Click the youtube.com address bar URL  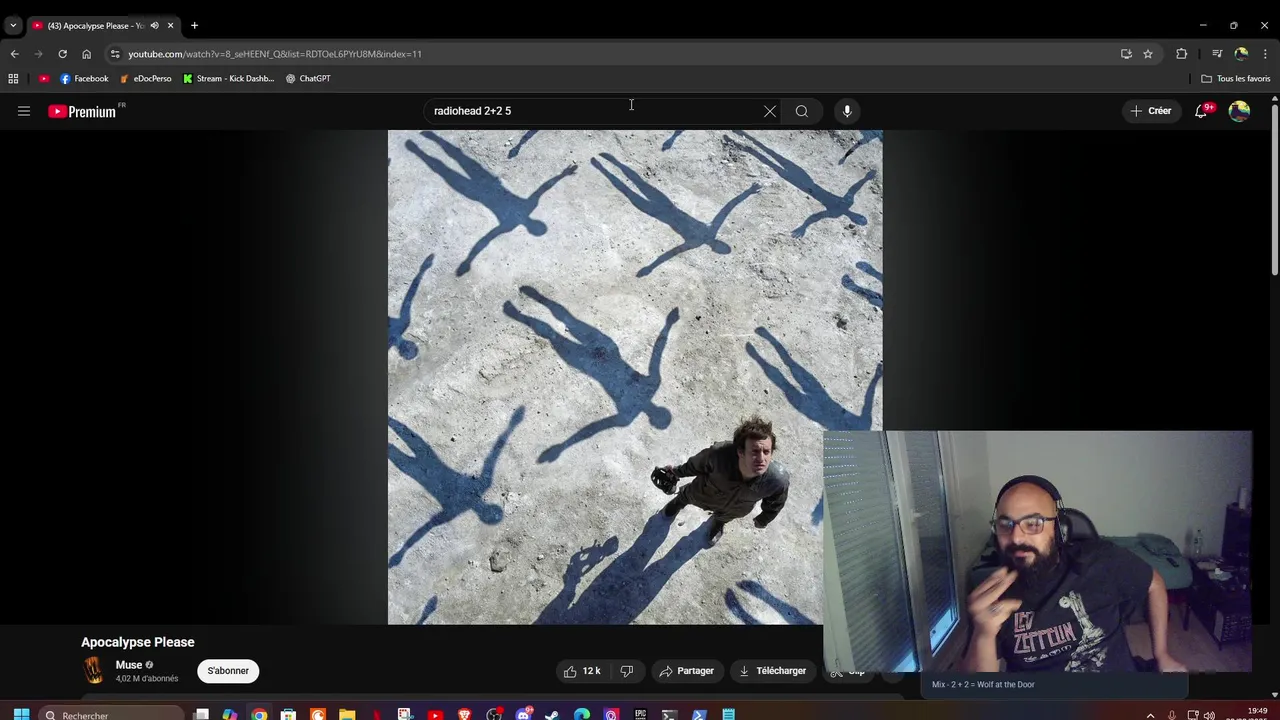pyautogui.click(x=275, y=54)
